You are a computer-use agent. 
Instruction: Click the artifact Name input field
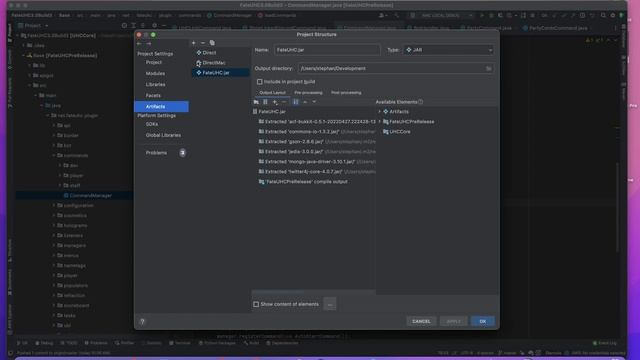tap(327, 50)
